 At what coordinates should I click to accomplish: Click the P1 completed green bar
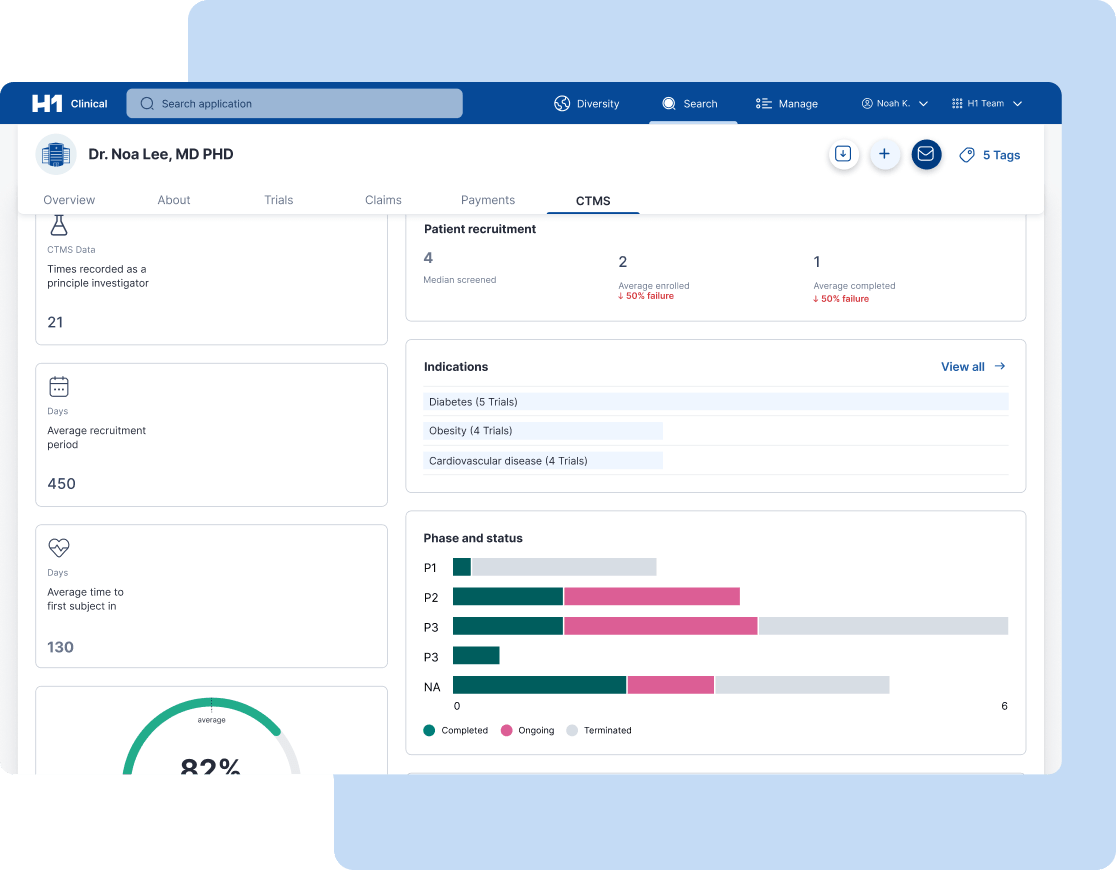[x=462, y=567]
